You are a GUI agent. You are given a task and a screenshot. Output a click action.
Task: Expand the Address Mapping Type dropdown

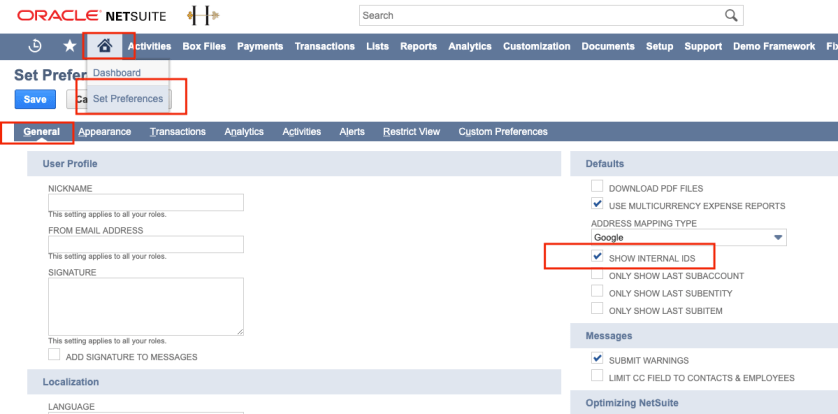(x=688, y=238)
